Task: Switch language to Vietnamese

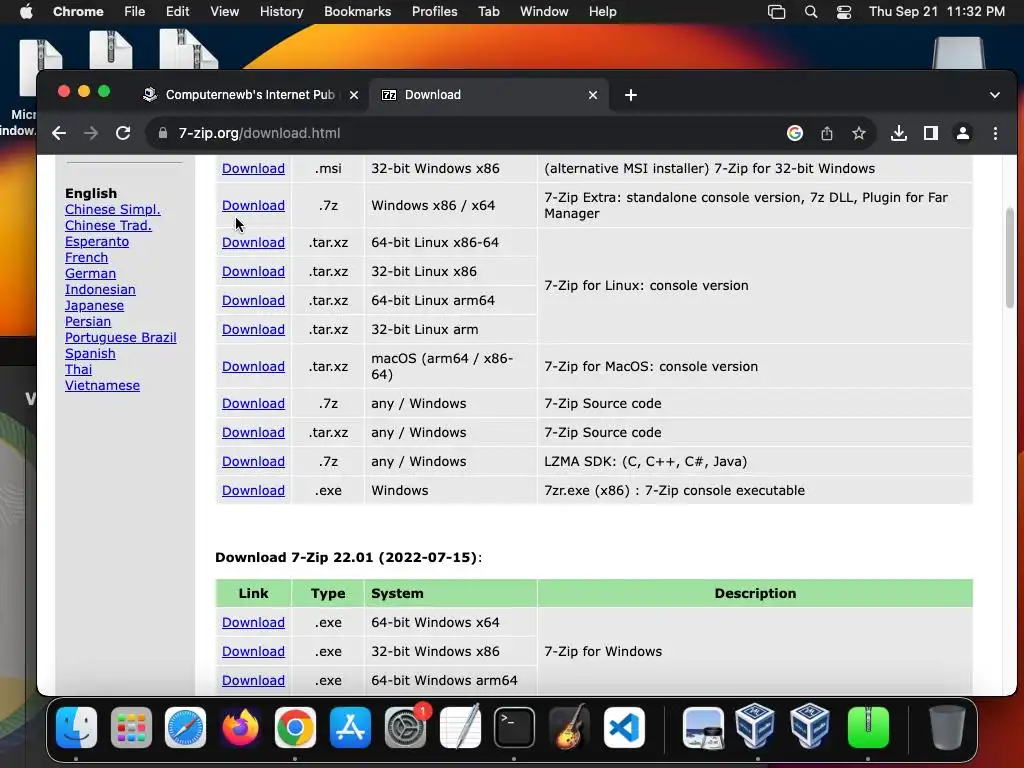Action: coord(102,385)
